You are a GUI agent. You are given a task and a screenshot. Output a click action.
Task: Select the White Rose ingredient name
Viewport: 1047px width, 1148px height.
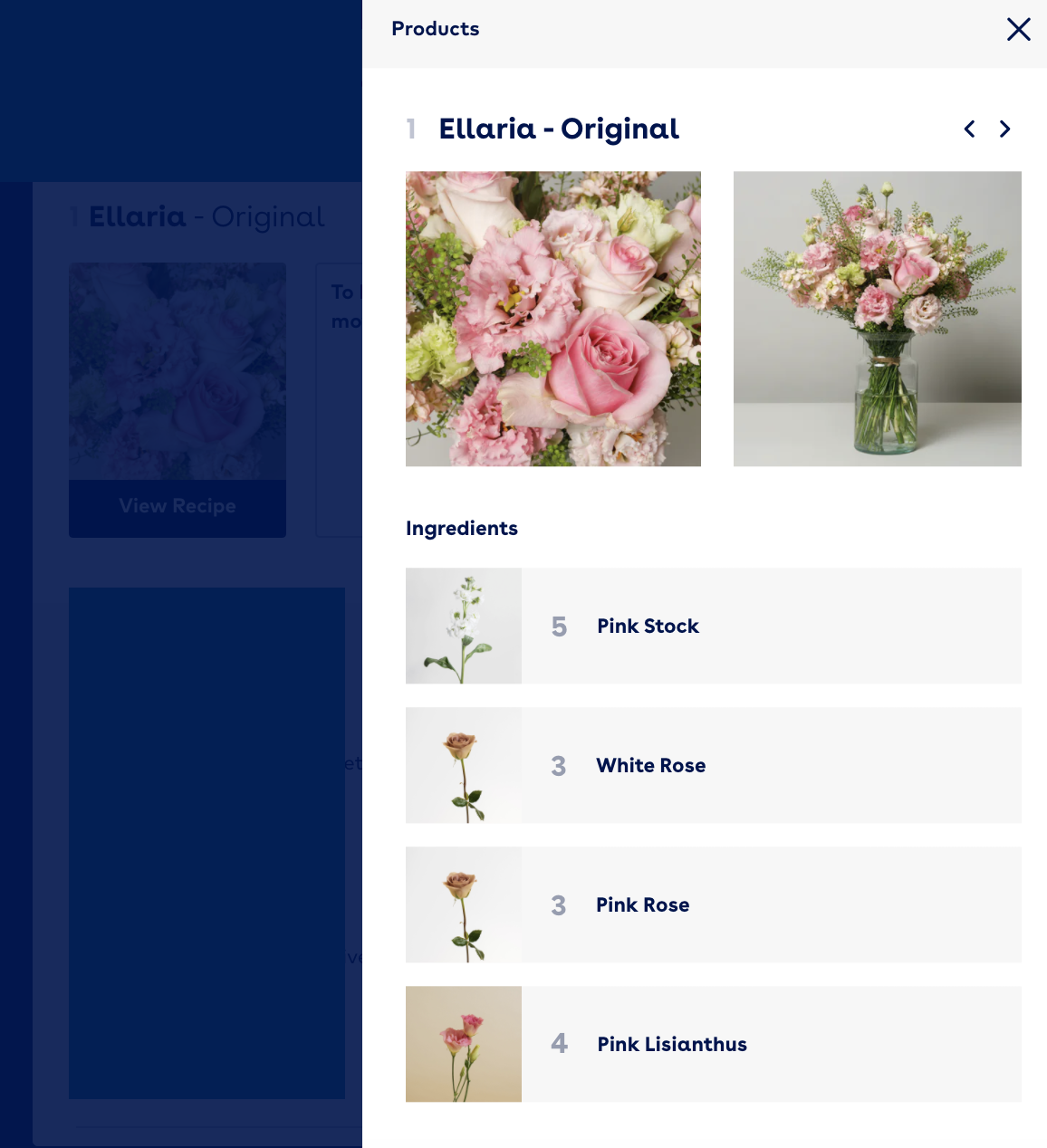[651, 765]
